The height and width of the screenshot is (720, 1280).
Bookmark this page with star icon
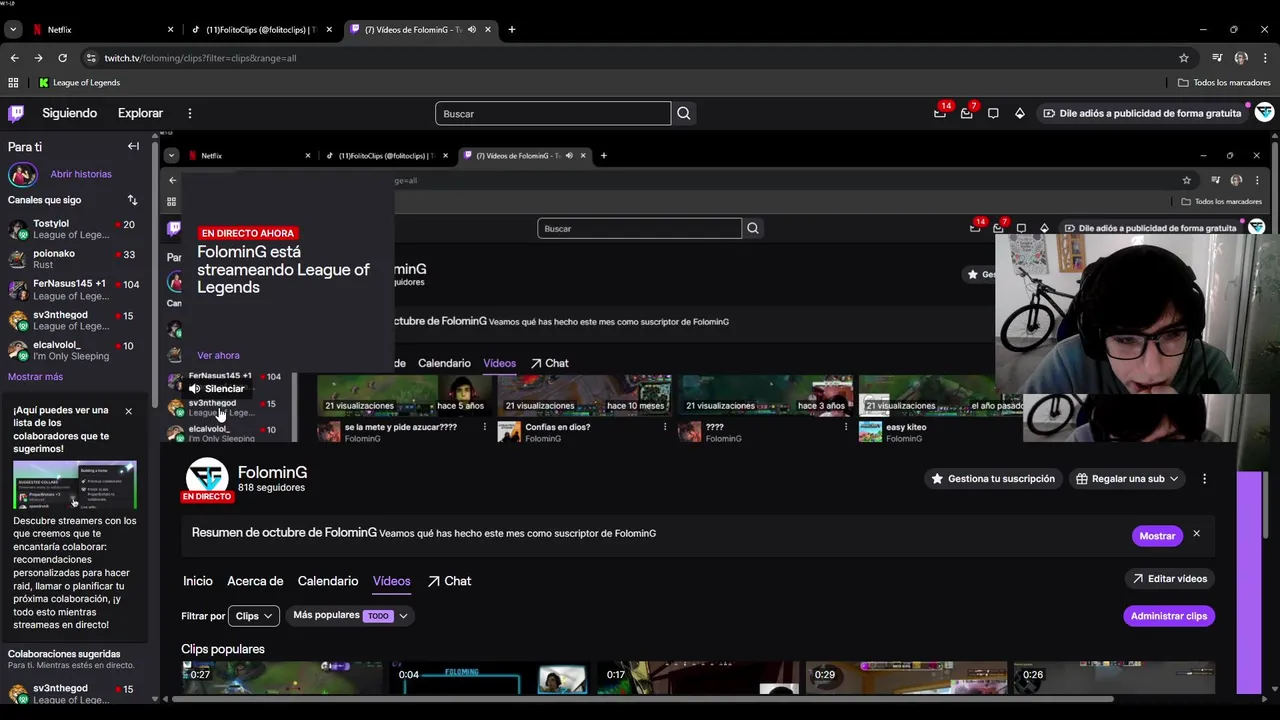pos(1184,58)
